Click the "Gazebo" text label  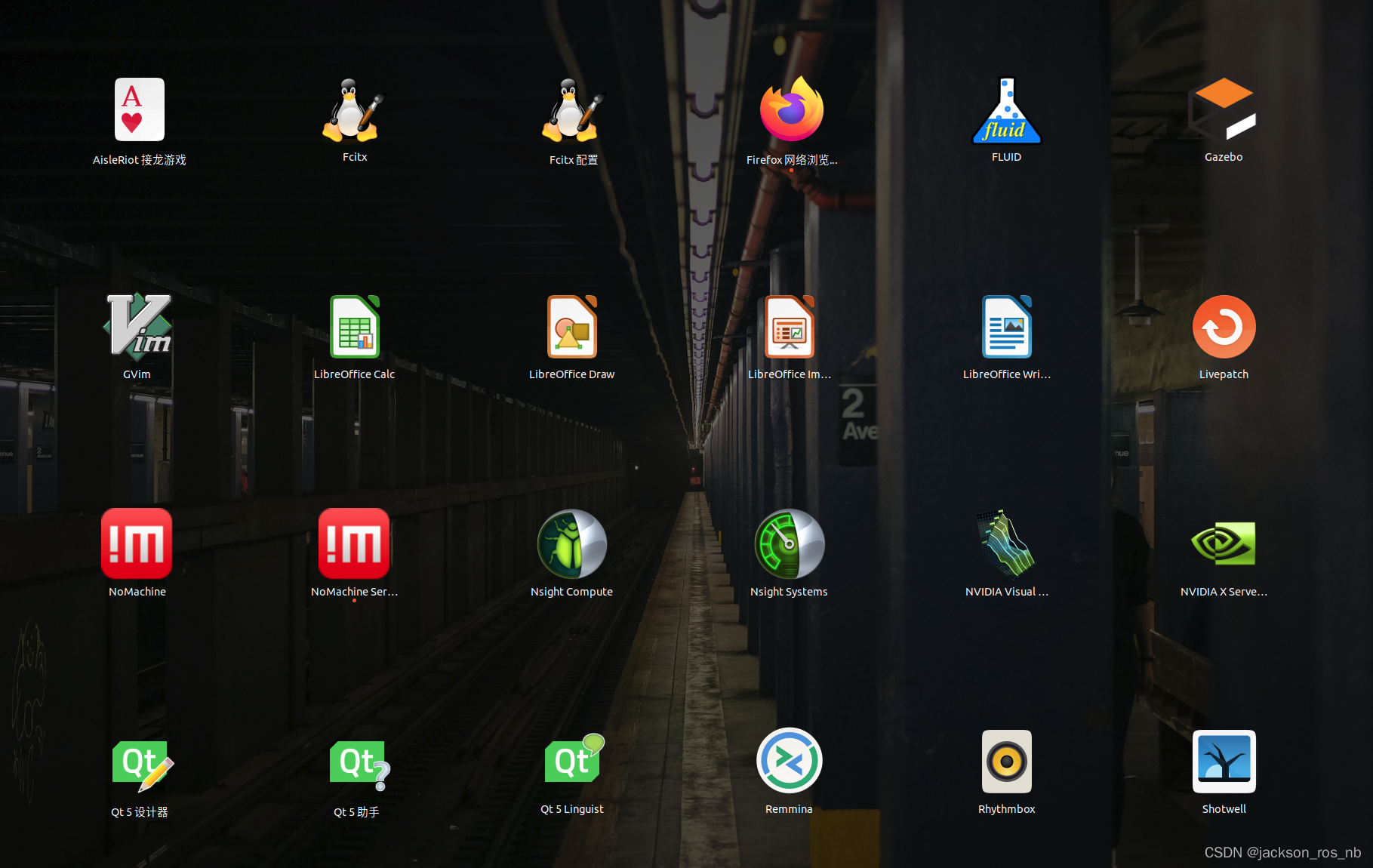[1224, 157]
